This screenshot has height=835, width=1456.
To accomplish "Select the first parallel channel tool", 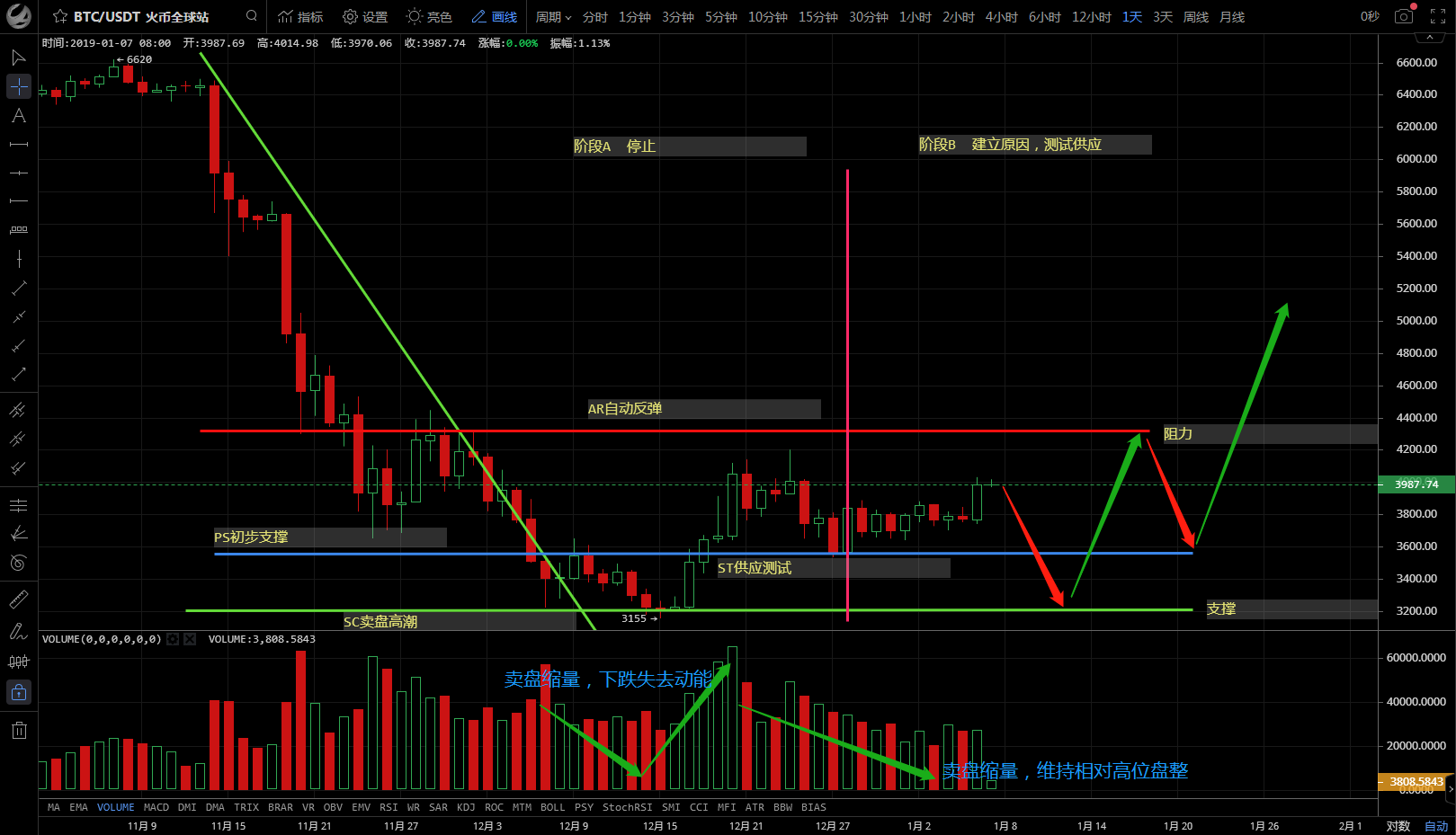I will pos(18,410).
